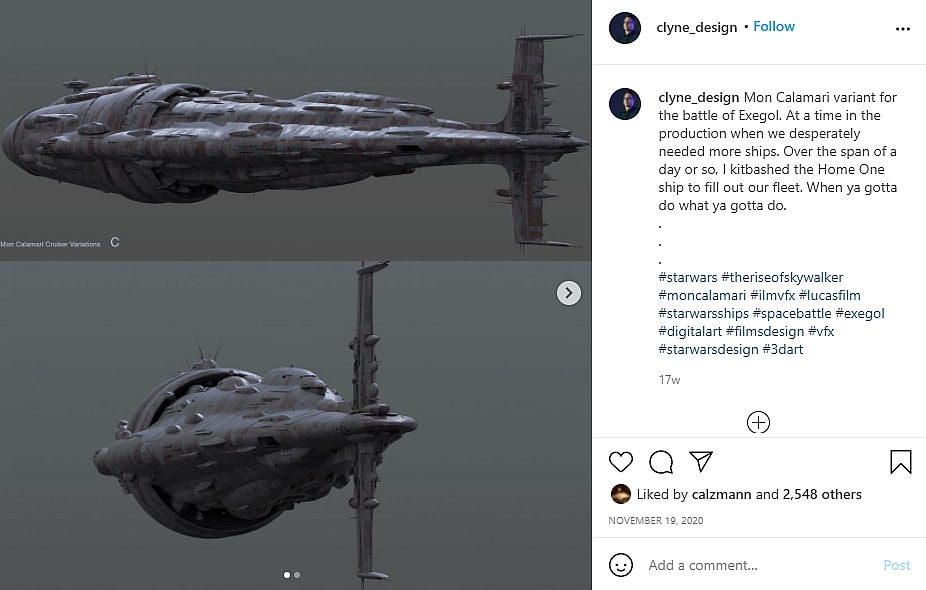Like the post with heart icon

(x=621, y=462)
